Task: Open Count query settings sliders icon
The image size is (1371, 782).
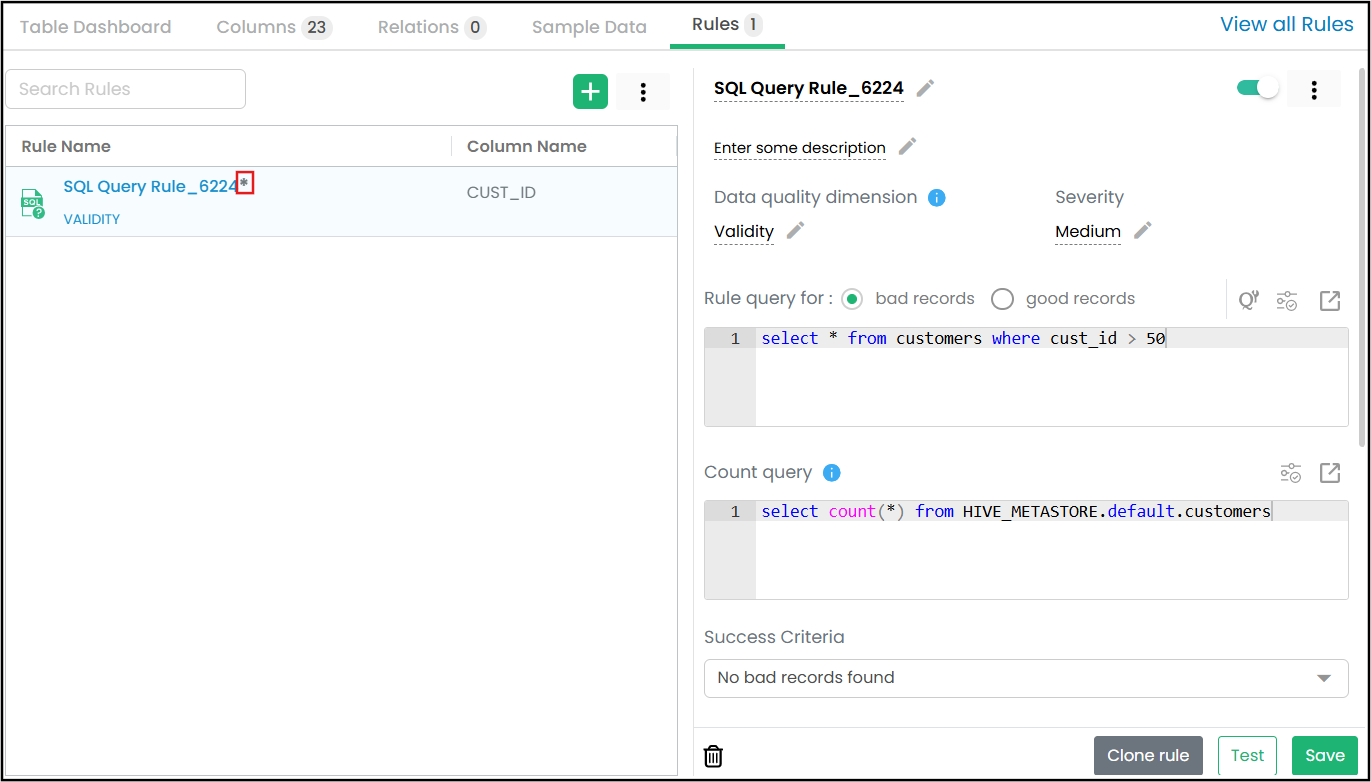Action: 1291,473
